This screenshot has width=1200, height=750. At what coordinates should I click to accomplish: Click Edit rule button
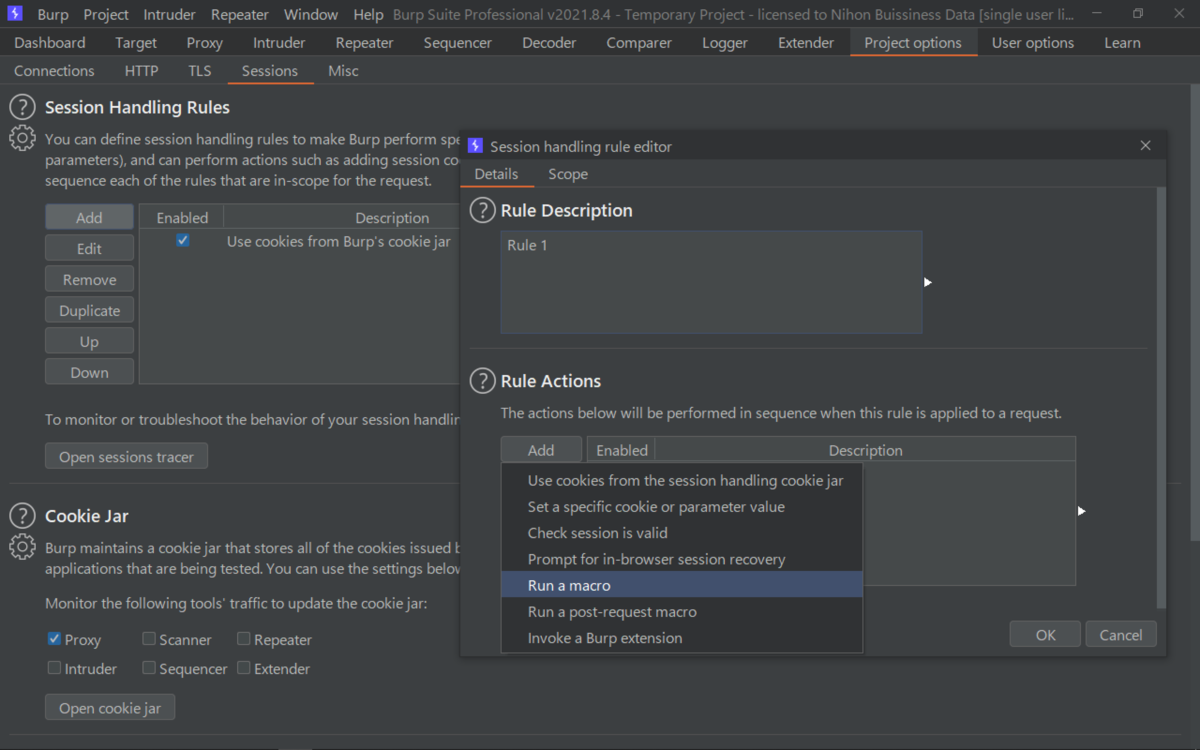tap(89, 248)
